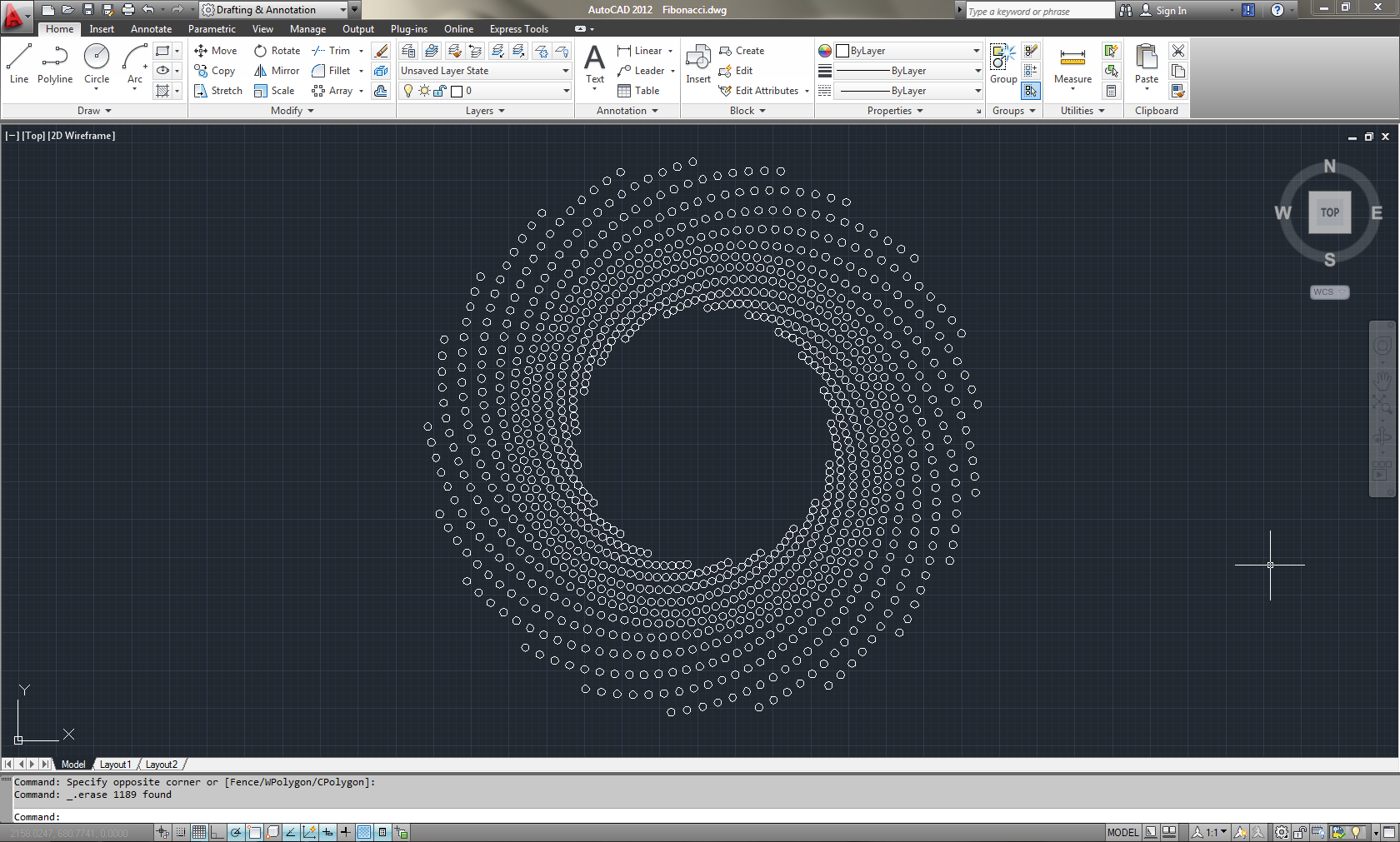1400x842 pixels.
Task: Click inside the command line input
Action: coord(250,817)
